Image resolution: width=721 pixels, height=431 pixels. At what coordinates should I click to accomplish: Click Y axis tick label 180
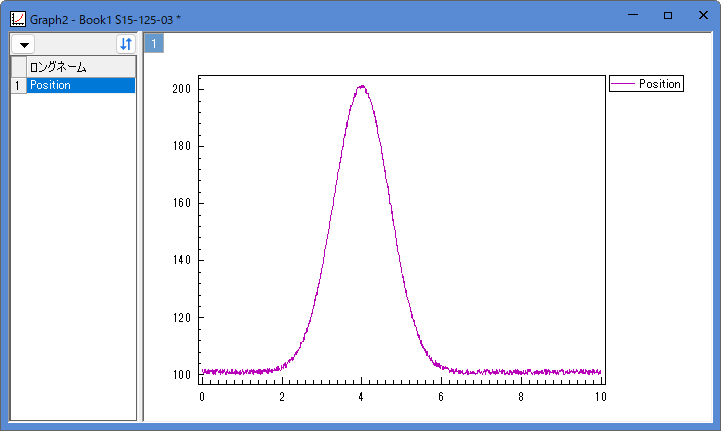click(182, 146)
